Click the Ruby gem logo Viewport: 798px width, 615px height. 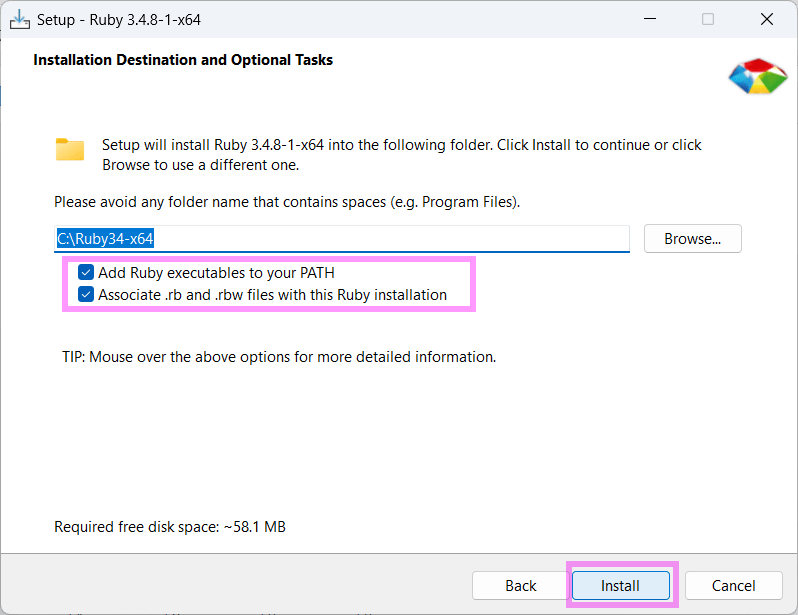[x=757, y=77]
